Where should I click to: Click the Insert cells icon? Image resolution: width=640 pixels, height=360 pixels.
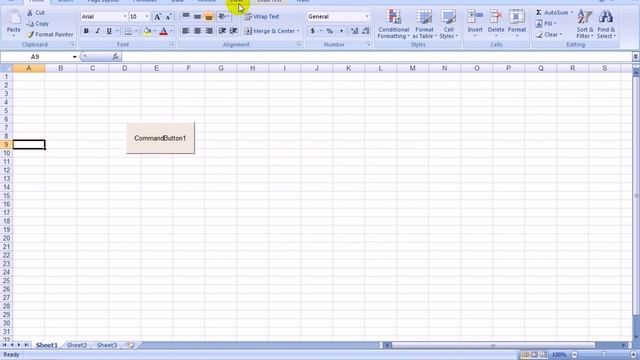coord(475,17)
